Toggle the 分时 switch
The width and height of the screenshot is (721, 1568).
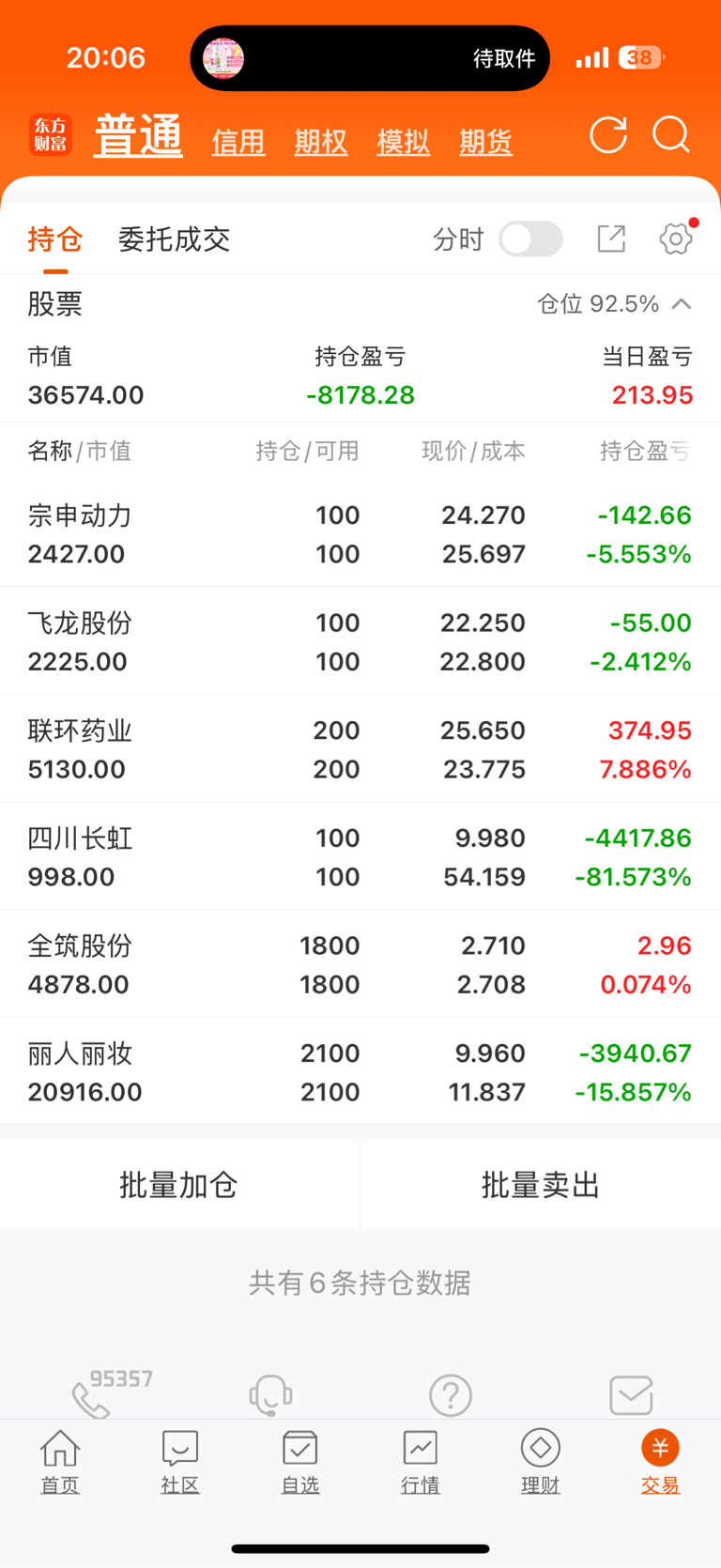[530, 239]
